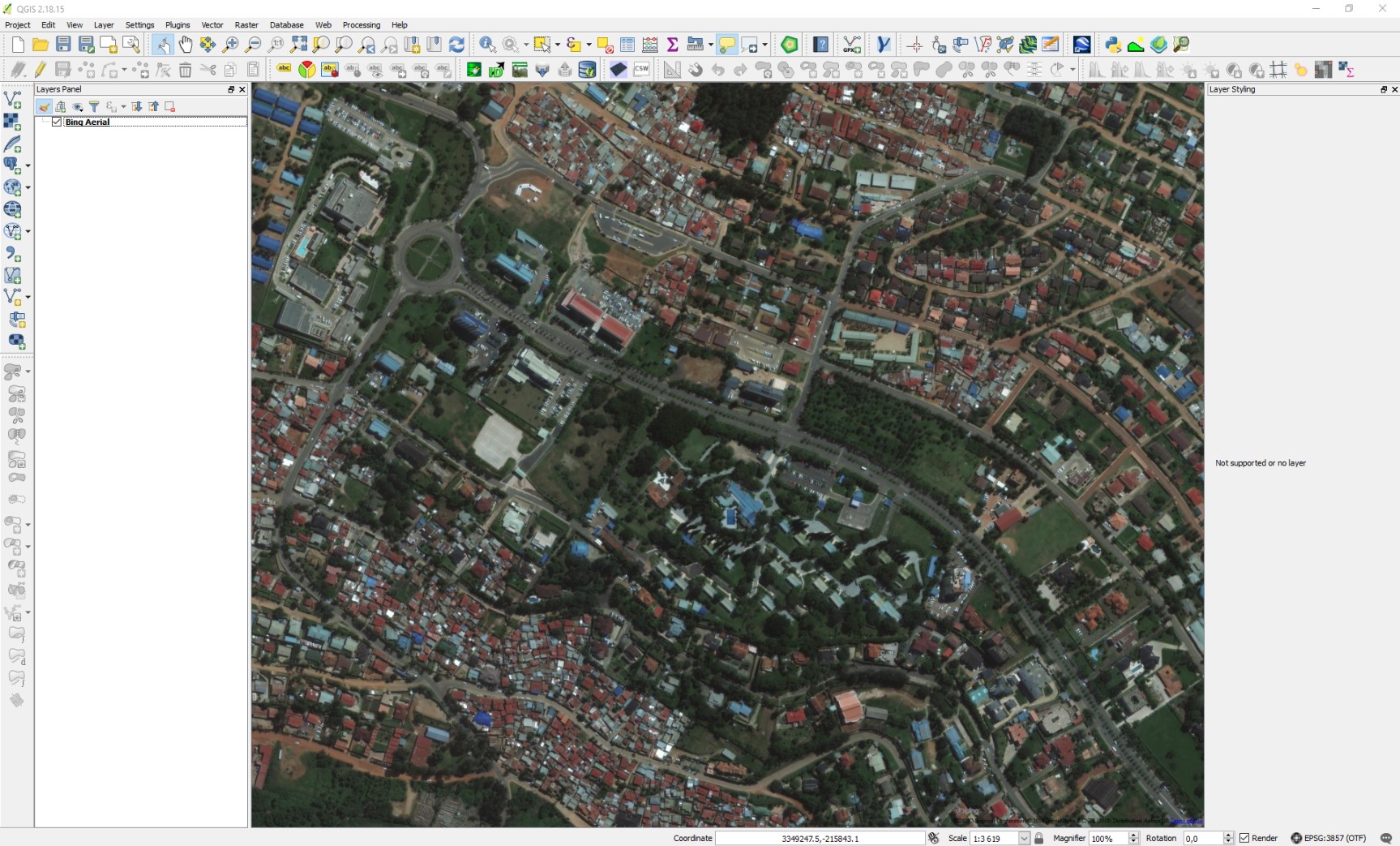Expand Add WFS Layer dropdown arrow

pos(28,231)
